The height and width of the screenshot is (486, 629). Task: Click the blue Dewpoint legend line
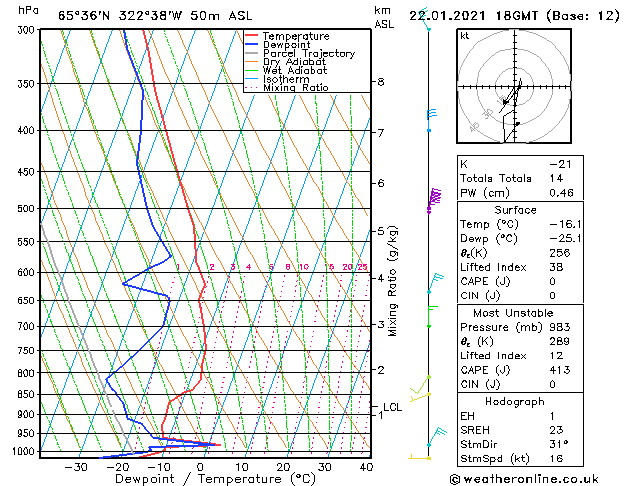coord(252,45)
